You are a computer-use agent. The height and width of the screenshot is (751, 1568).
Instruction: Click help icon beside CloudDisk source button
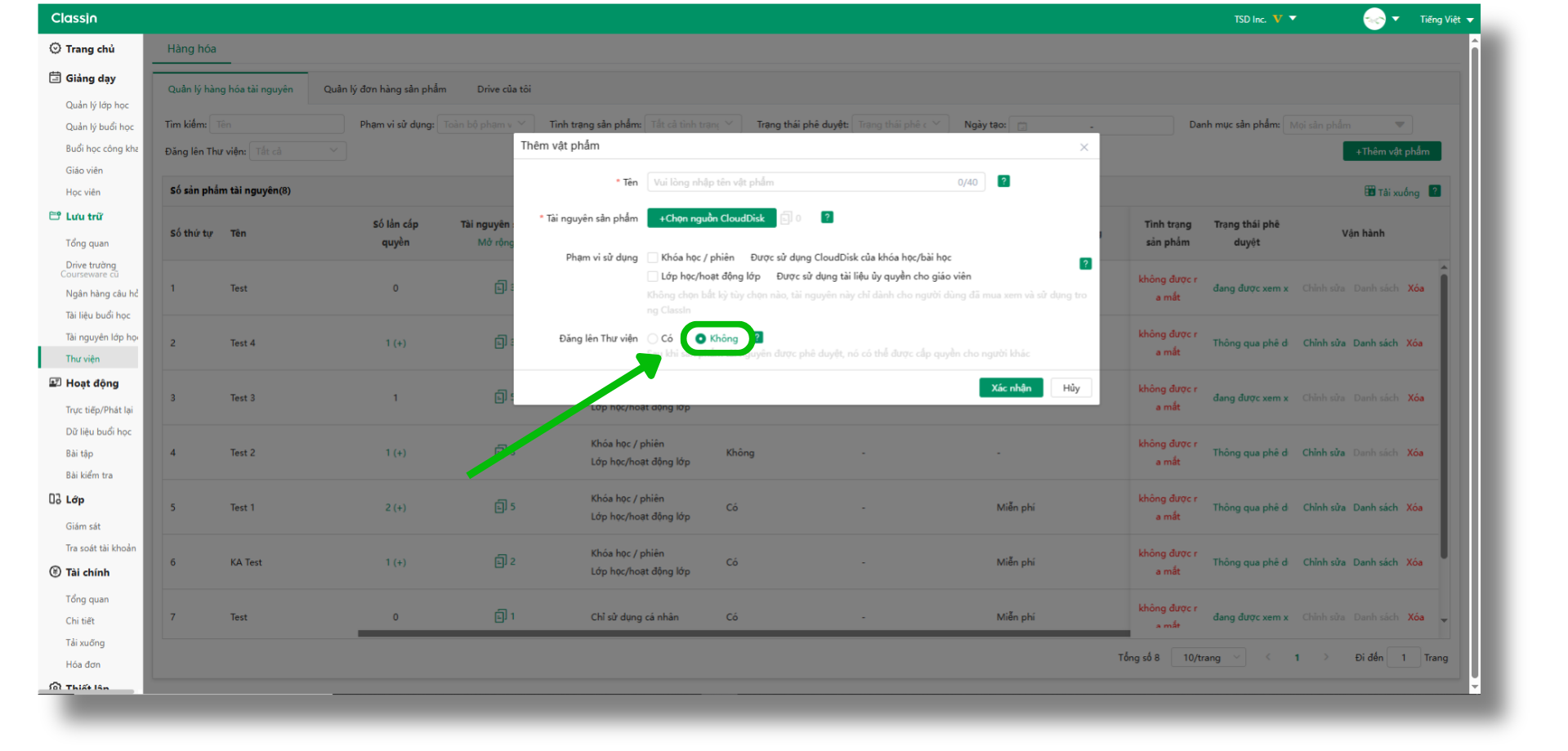827,217
